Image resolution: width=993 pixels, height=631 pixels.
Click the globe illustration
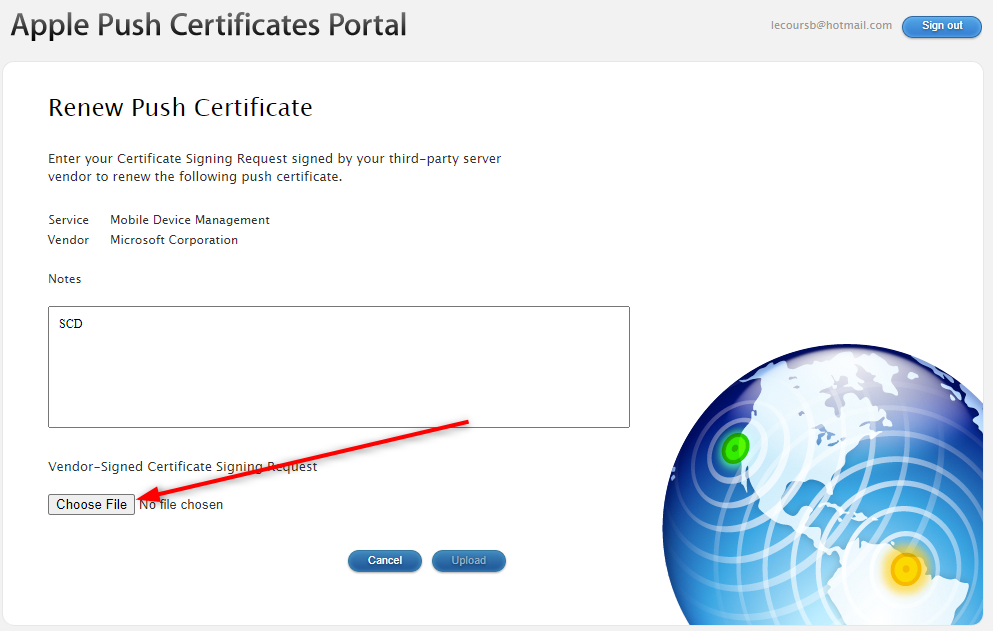(x=823, y=485)
